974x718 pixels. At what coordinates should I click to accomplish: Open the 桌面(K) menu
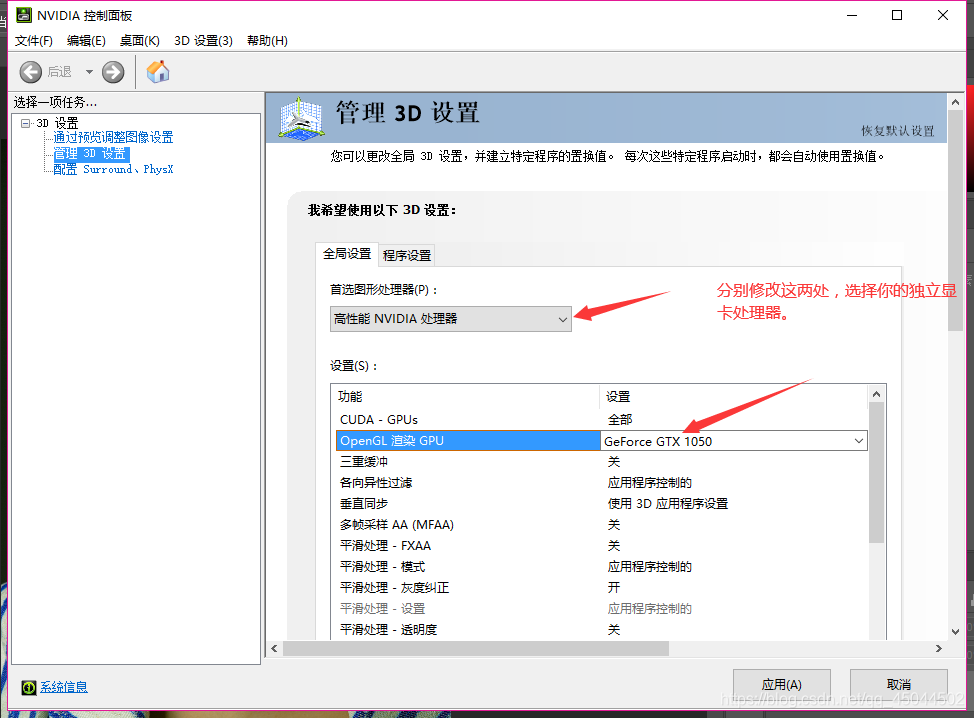[140, 41]
